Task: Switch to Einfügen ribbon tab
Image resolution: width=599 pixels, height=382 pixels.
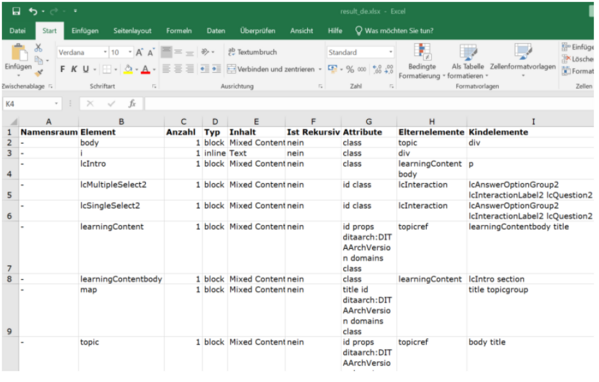Action: tap(85, 31)
